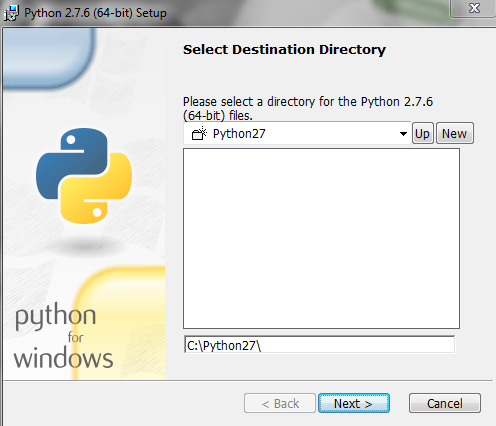Click the blue snake of the Python logo
This screenshot has width=496, height=426.
click(x=72, y=163)
